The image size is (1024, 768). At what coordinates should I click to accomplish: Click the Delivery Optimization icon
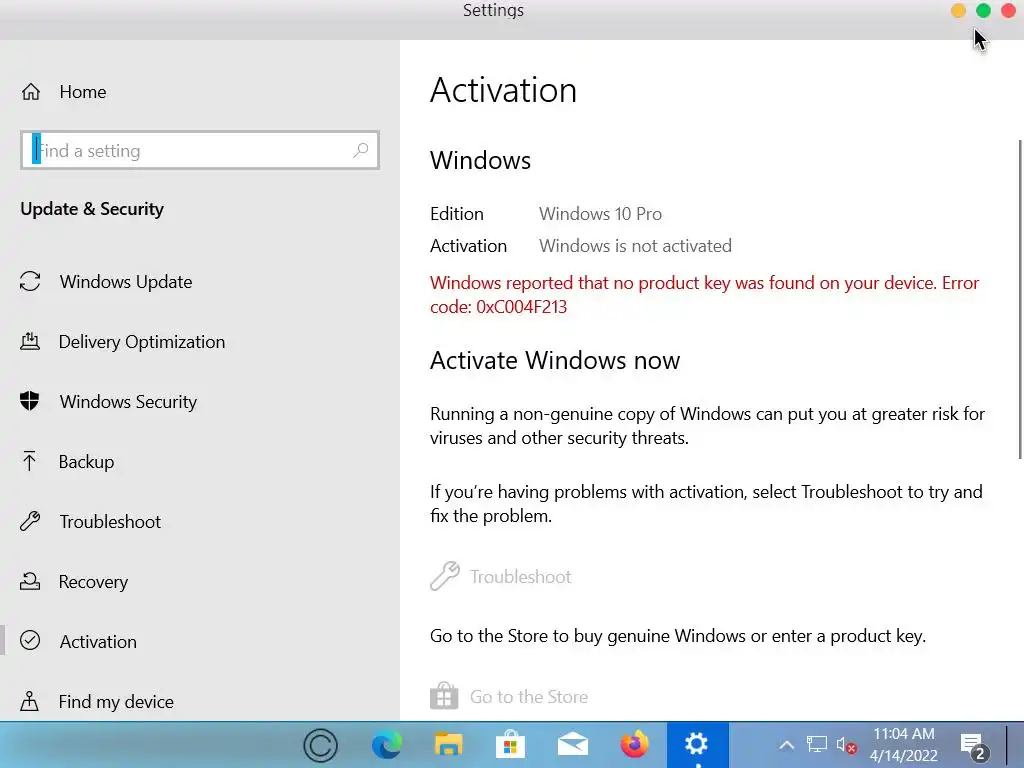[x=30, y=341]
